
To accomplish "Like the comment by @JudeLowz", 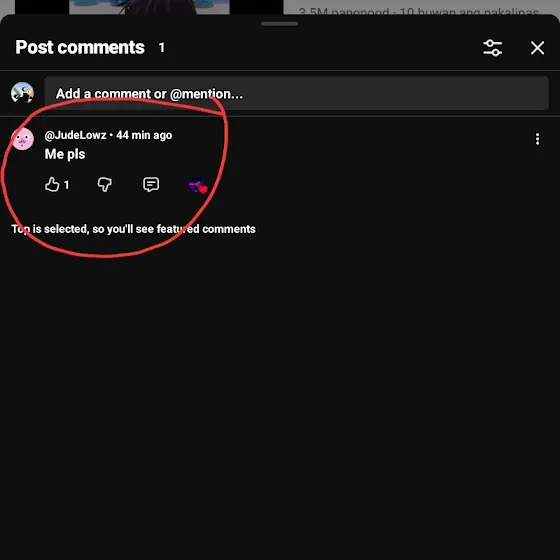I will (52, 185).
